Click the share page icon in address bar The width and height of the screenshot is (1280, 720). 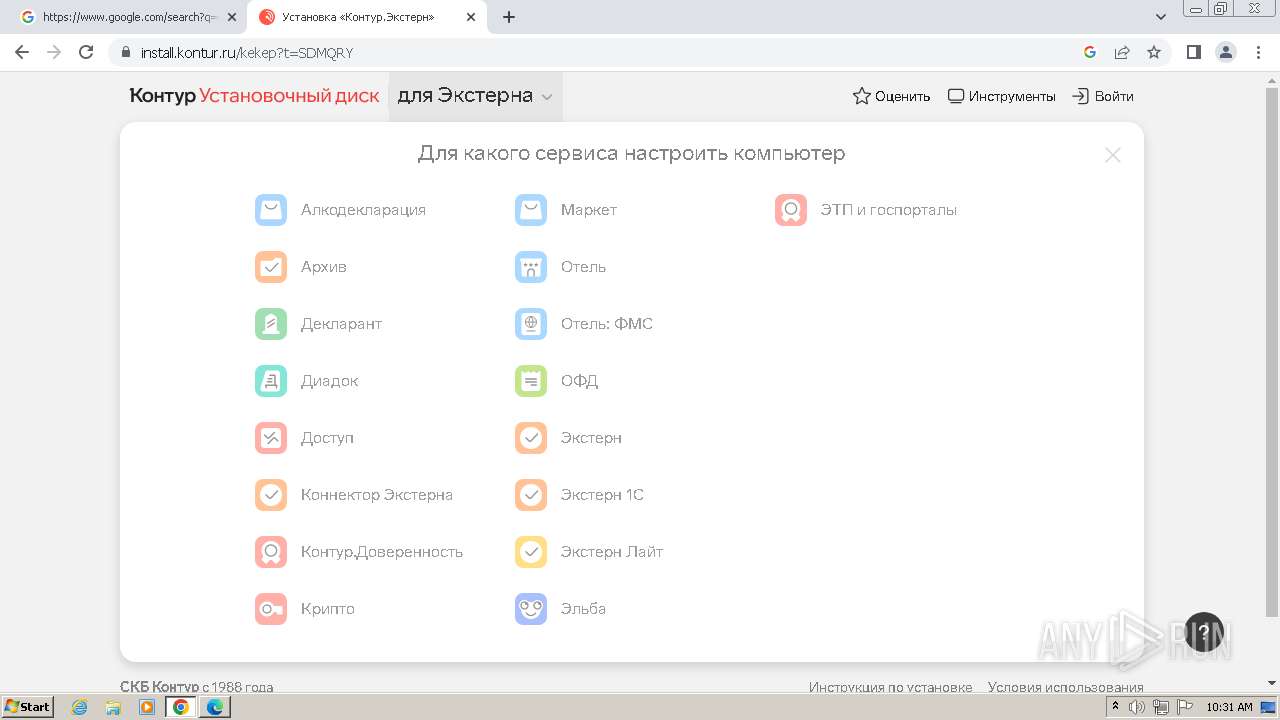pos(1122,52)
